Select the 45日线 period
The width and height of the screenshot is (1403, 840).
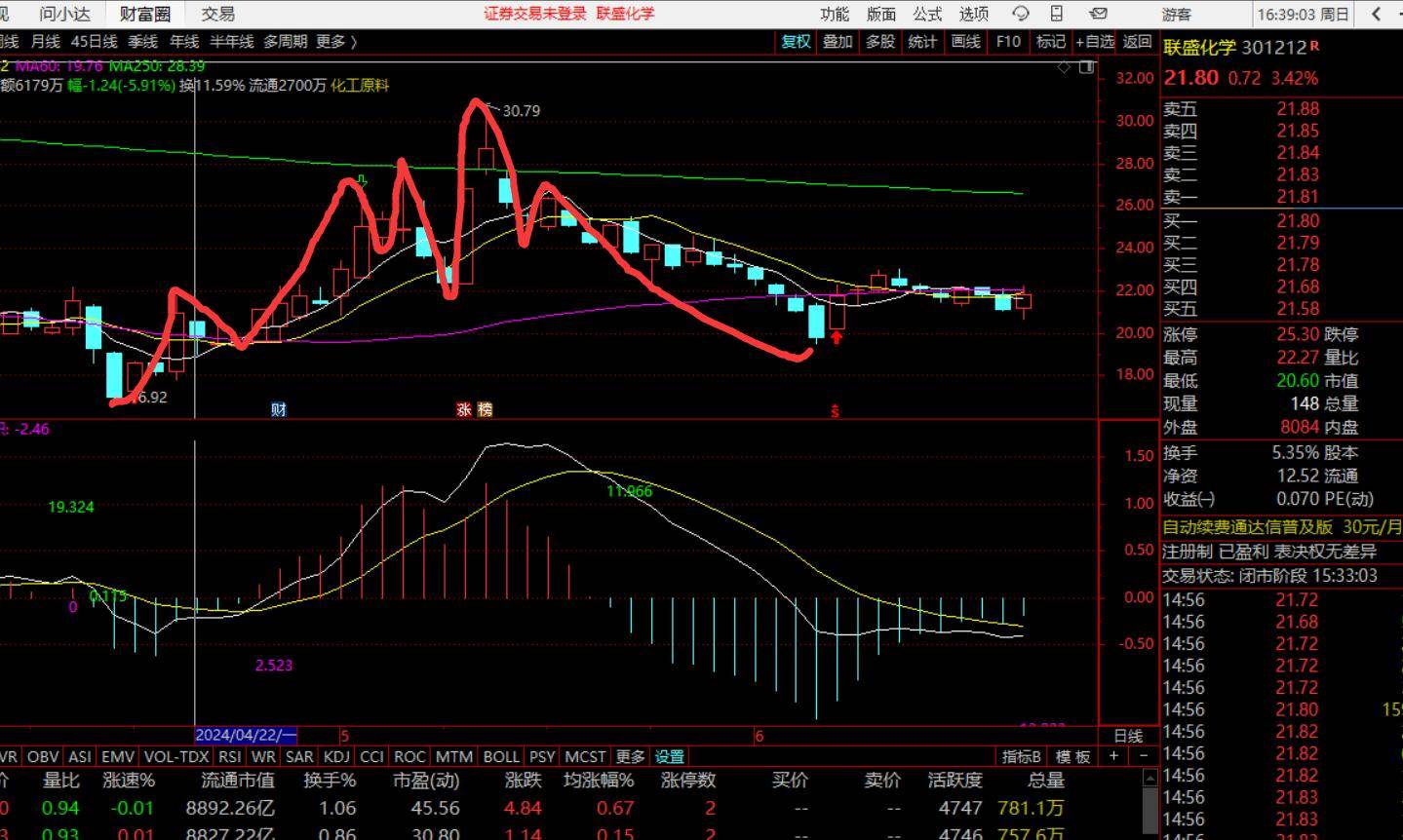[x=94, y=41]
